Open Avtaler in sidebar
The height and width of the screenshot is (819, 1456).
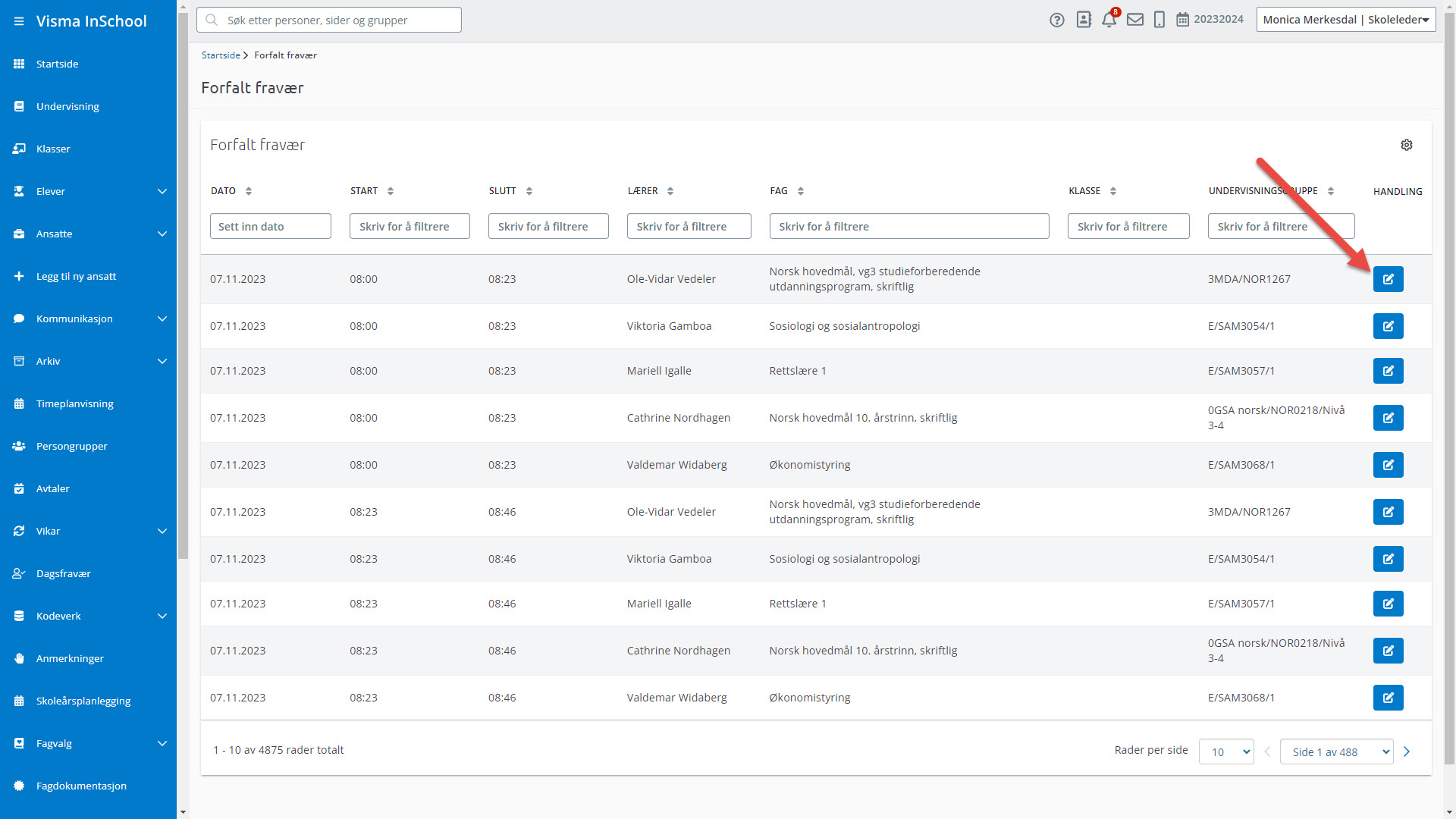88,488
